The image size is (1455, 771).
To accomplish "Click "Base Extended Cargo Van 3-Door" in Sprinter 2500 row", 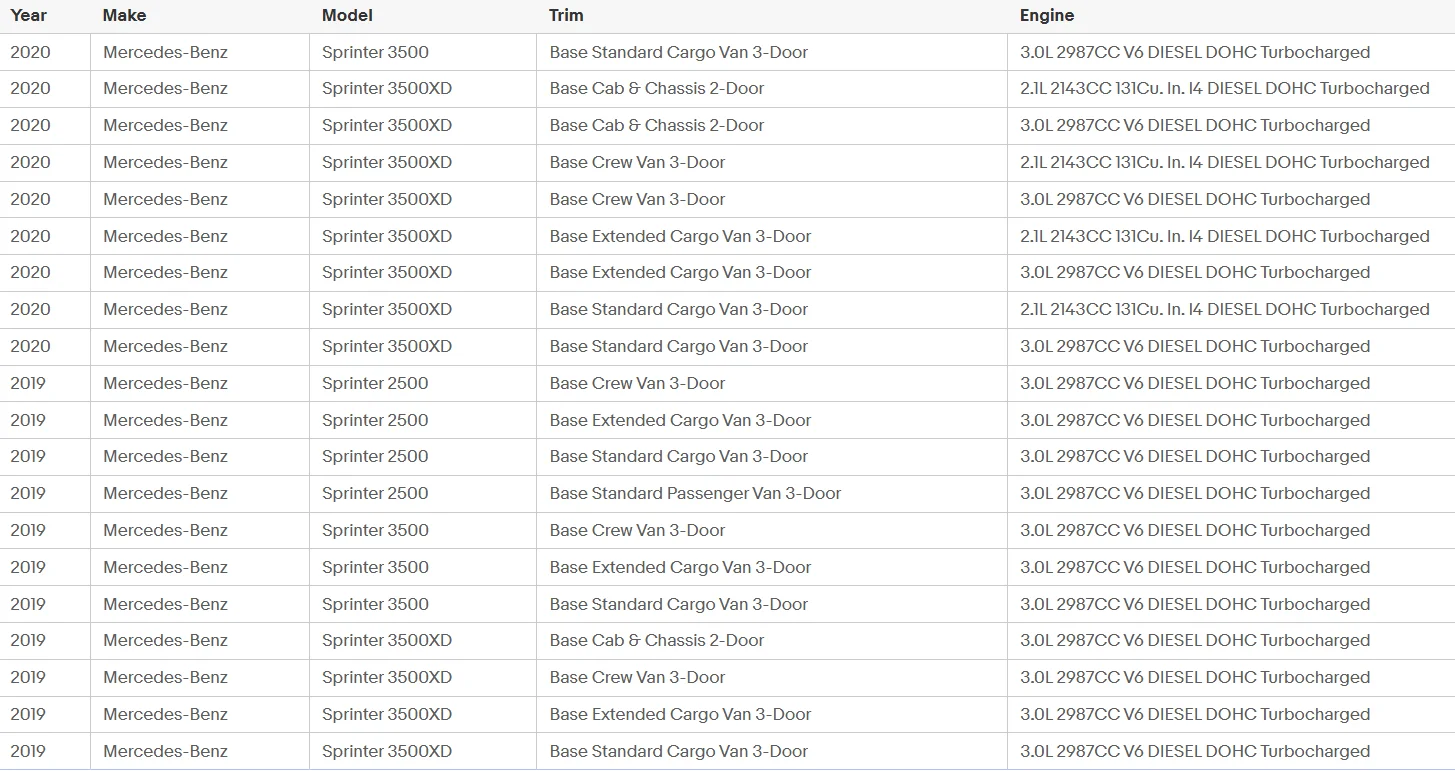I will pos(680,420).
